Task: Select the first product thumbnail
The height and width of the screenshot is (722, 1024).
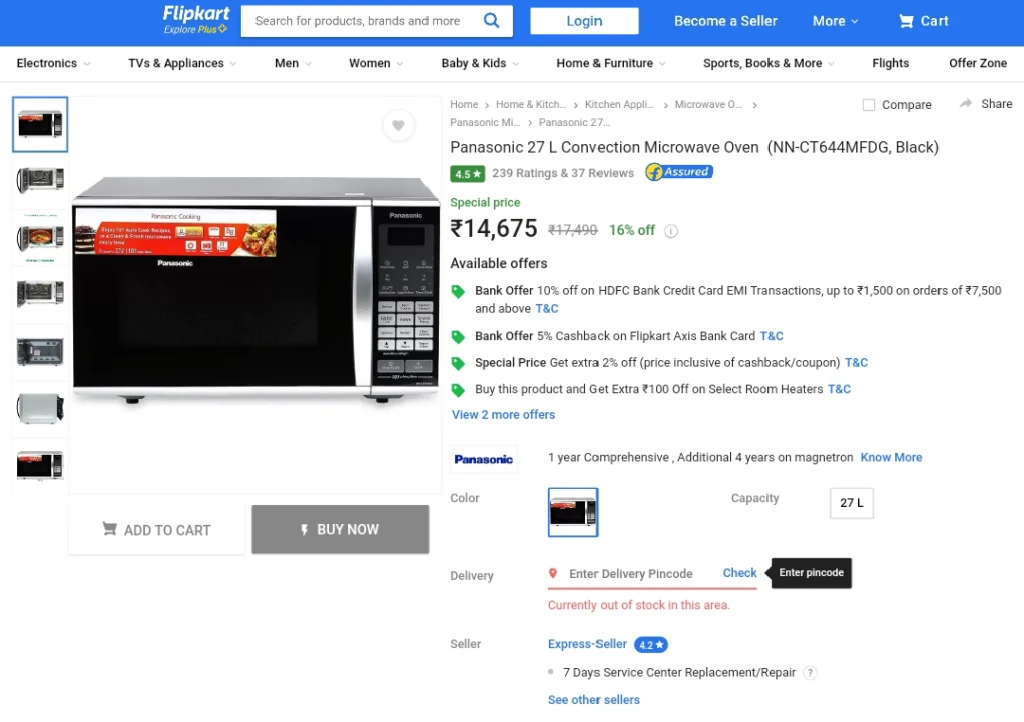Action: pos(40,124)
